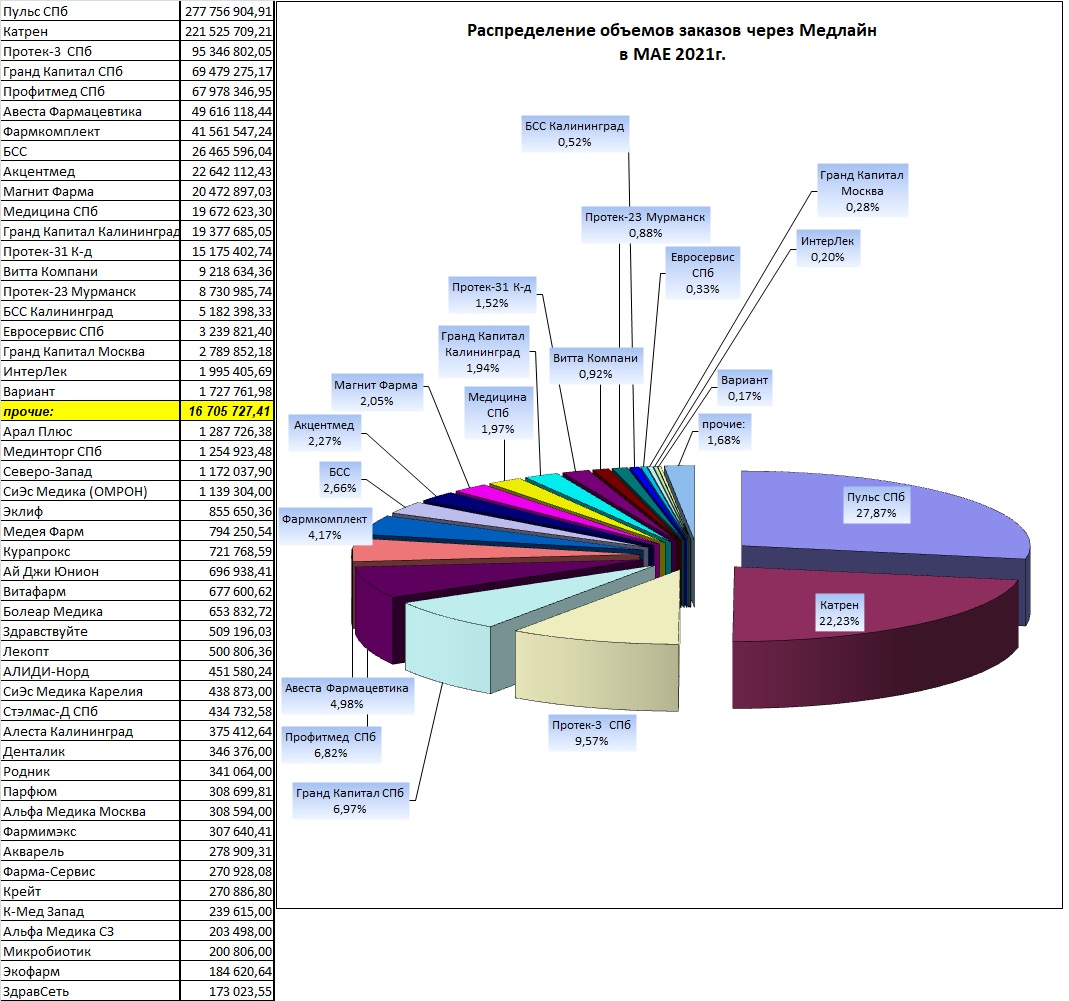Select the БСС 2,66% data label

point(340,479)
